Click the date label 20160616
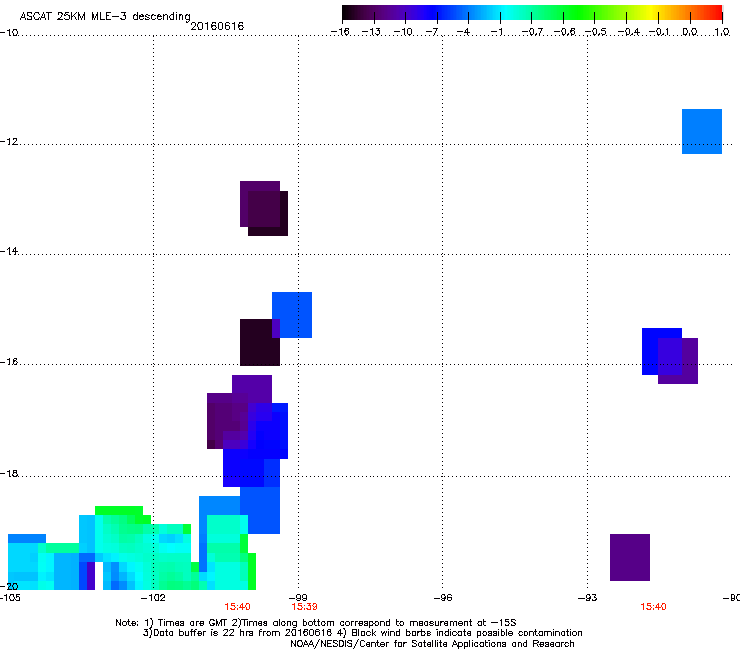The height and width of the screenshot is (650, 740). (217, 26)
